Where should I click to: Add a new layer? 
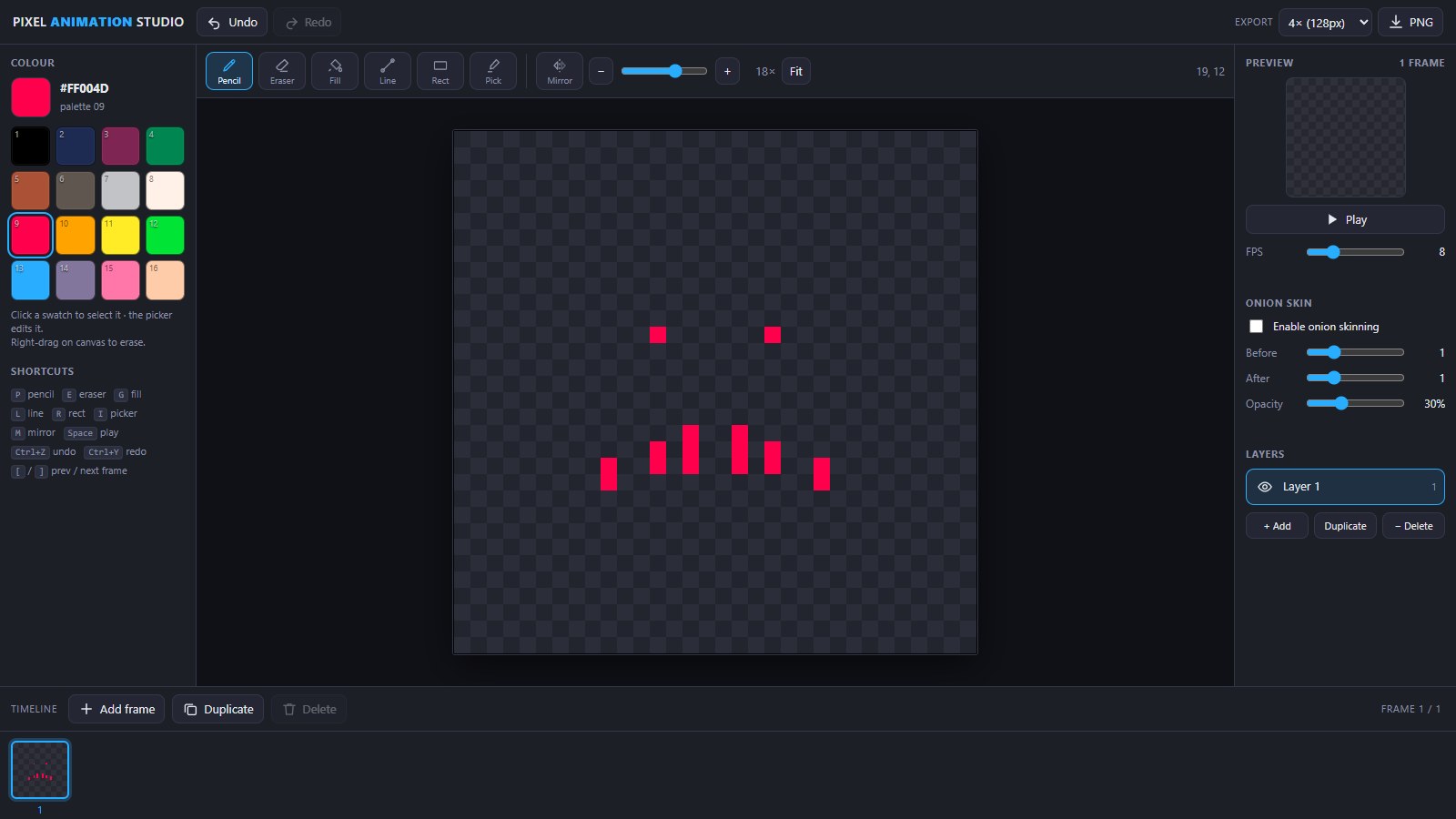tap(1277, 526)
